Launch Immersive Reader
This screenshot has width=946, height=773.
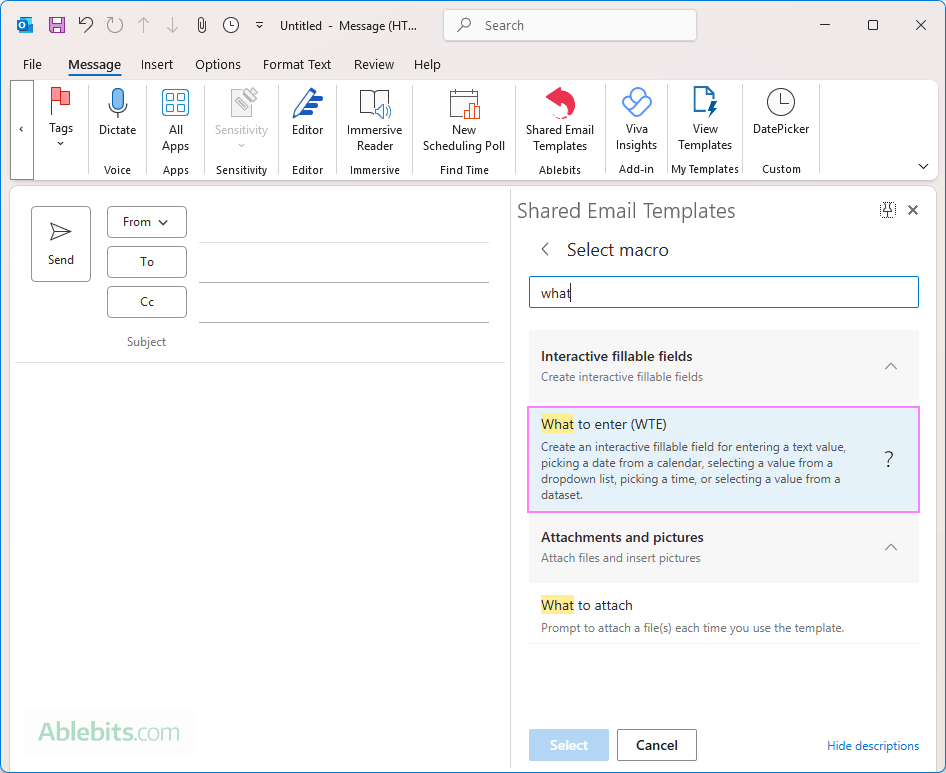(x=375, y=119)
